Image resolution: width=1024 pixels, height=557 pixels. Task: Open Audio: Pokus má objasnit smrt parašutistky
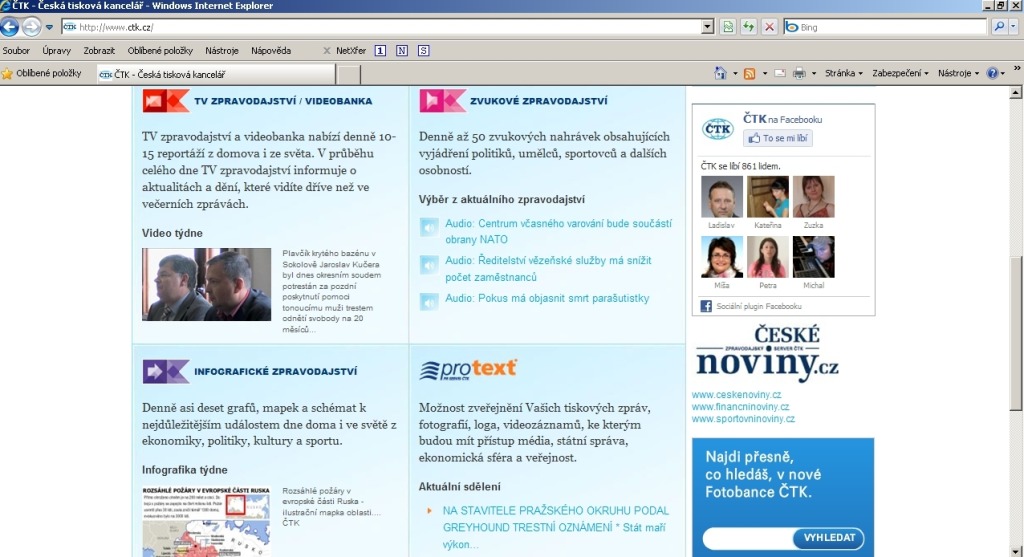point(547,298)
